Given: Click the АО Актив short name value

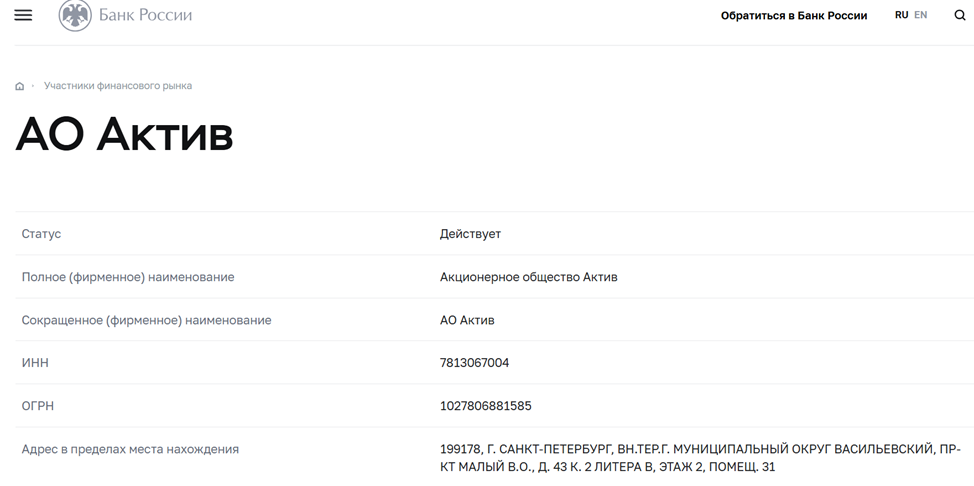Looking at the screenshot, I should [467, 321].
